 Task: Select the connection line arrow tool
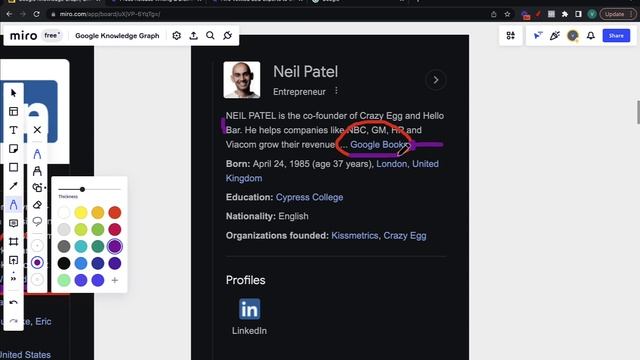(x=13, y=186)
